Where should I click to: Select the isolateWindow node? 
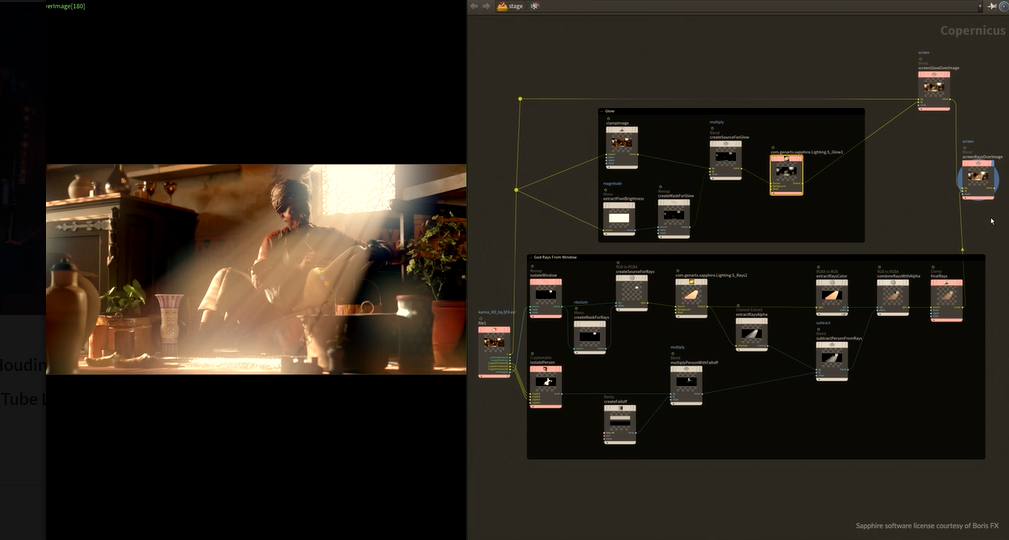point(546,298)
